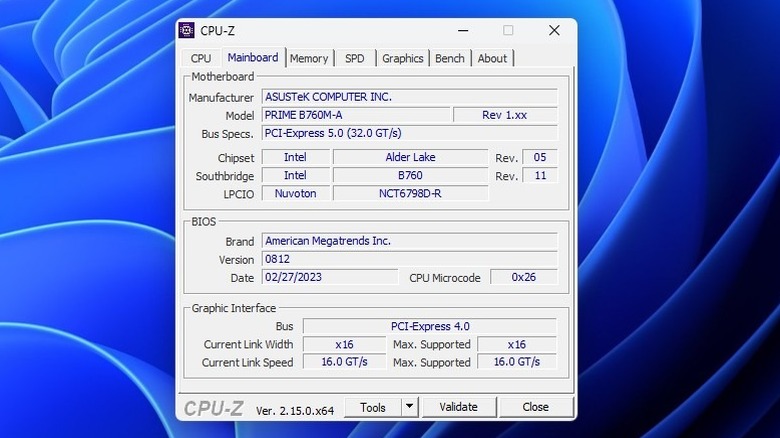This screenshot has height=438, width=780.
Task: Click the Southbridge Rev. value 11
Action: (540, 175)
